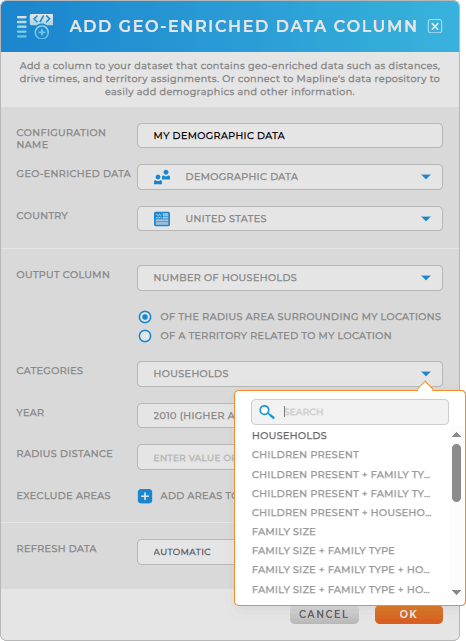This screenshot has width=466, height=641.
Task: Click the geo-enriched column header icon
Action: pos(35,26)
